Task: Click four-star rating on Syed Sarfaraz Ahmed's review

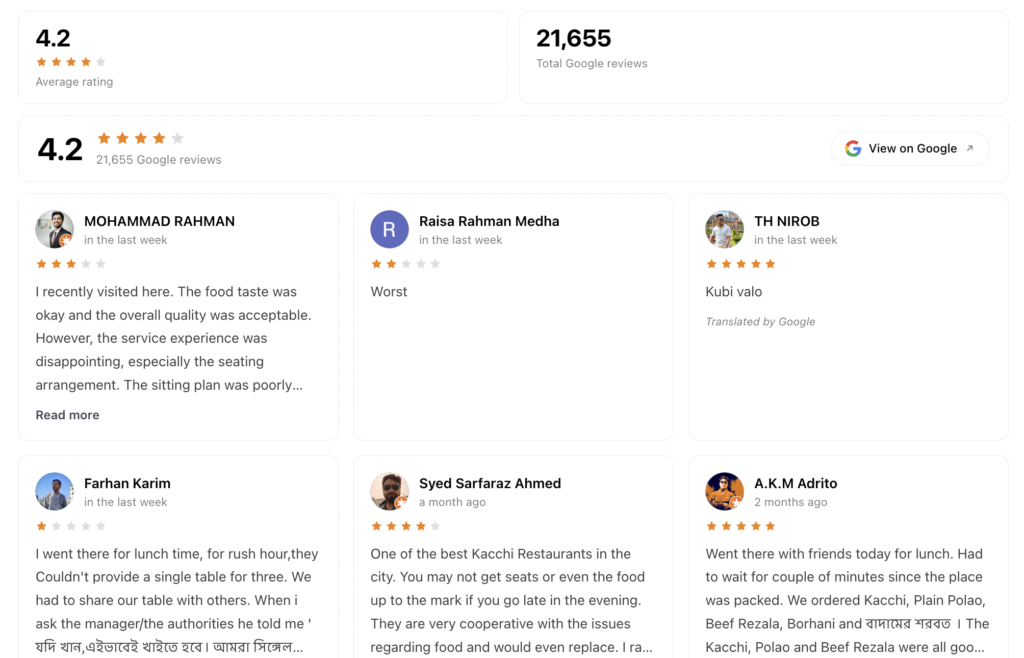Action: coord(406,526)
